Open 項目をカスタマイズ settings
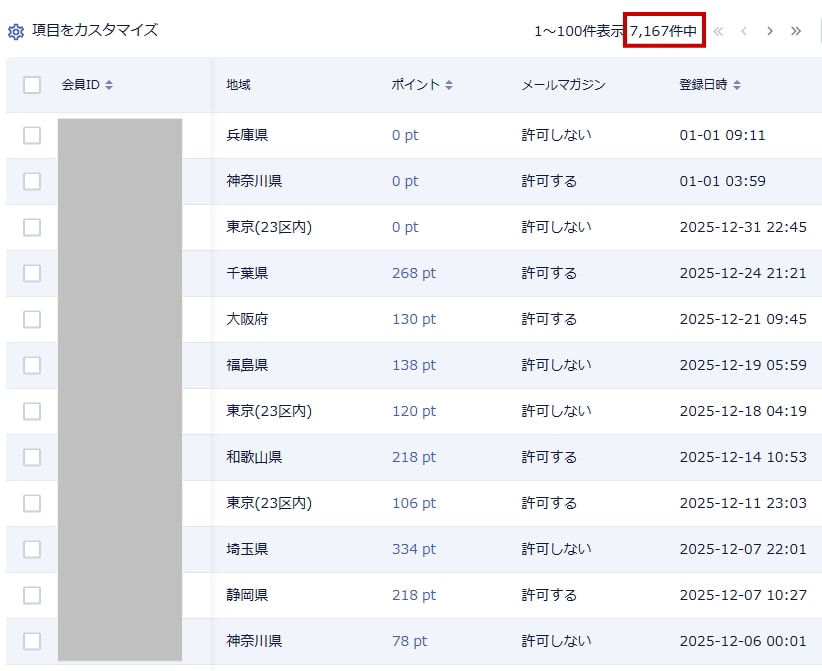The image size is (822, 671). click(95, 30)
